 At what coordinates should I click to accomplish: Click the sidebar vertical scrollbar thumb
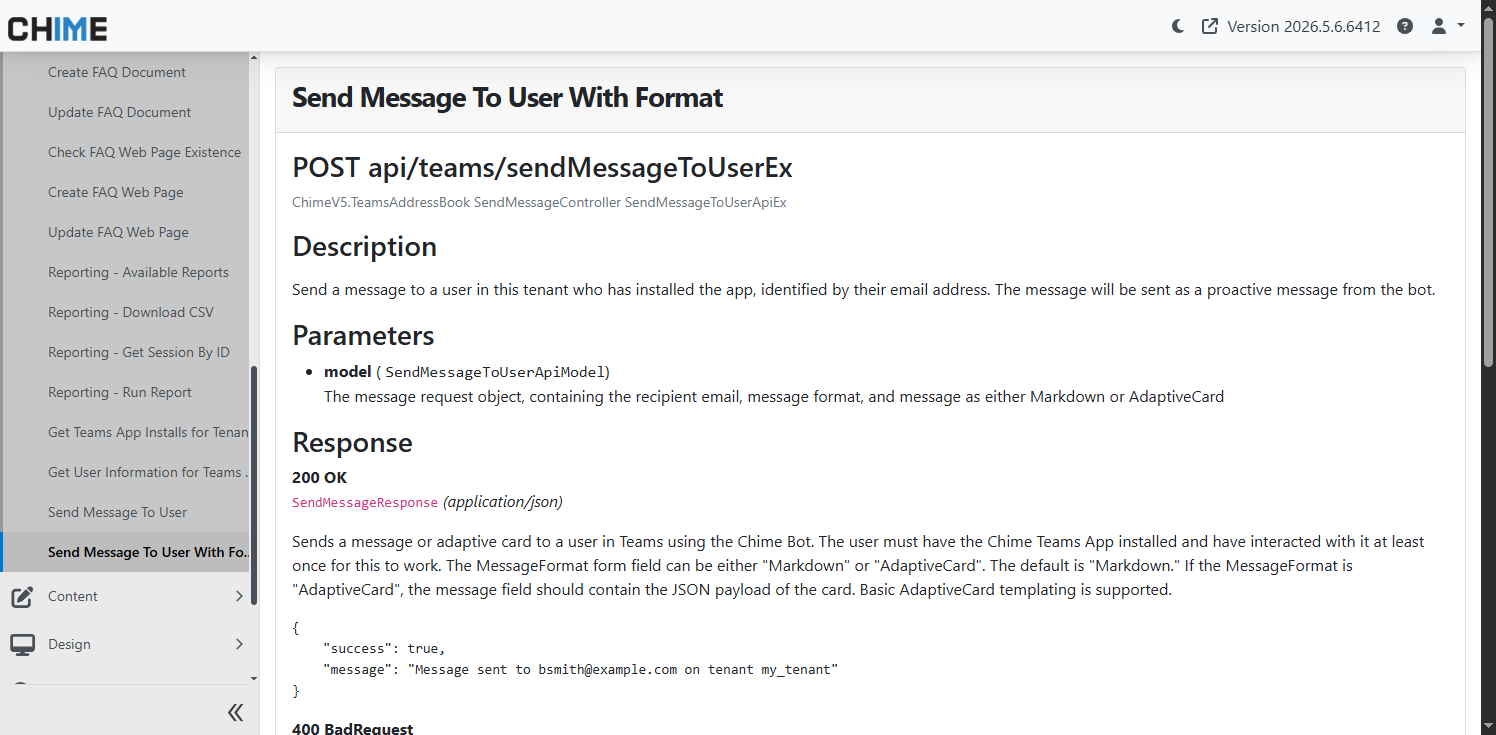point(254,485)
